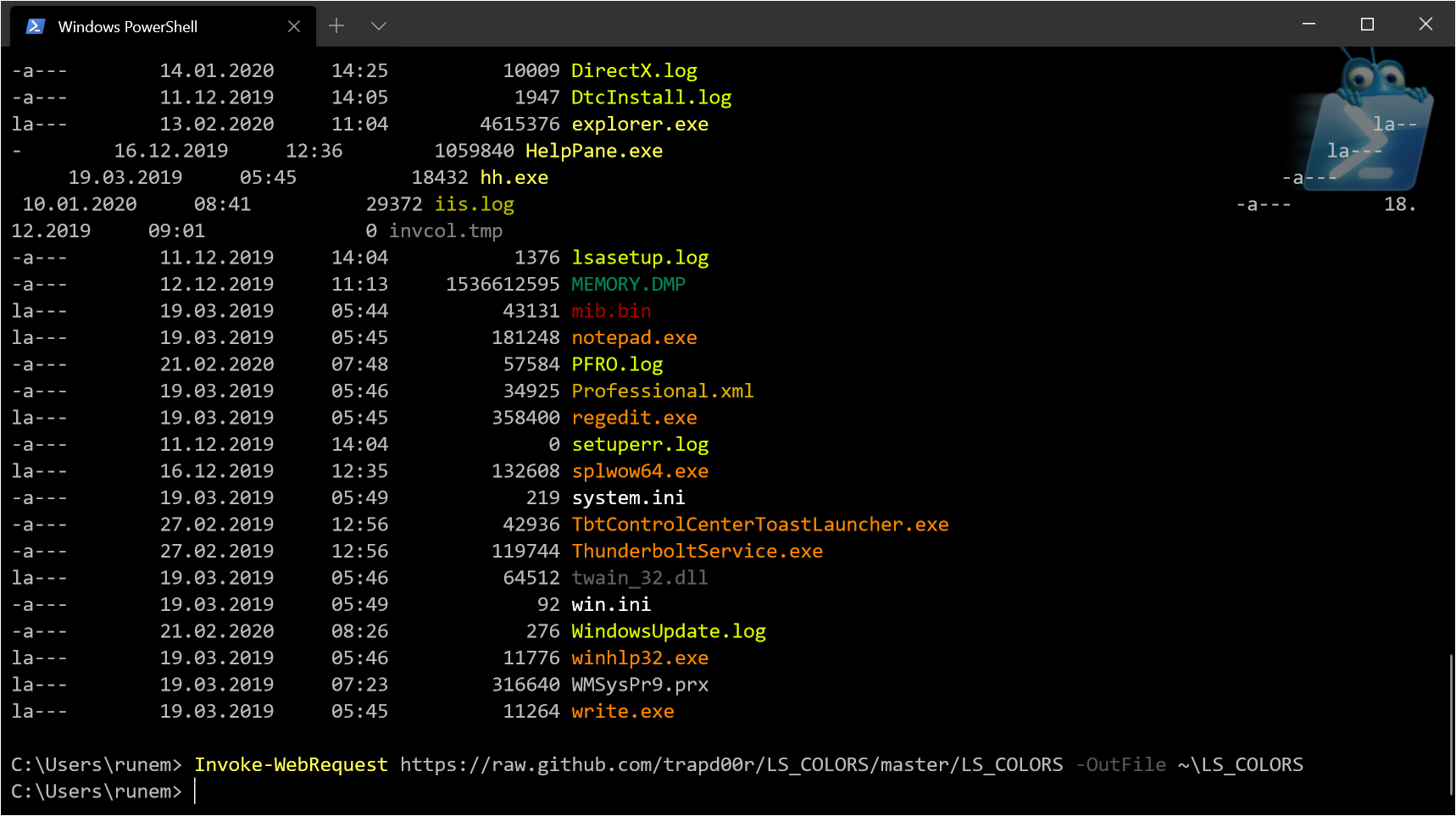Select the system.ini entry
The height and width of the screenshot is (816, 1456).
pyautogui.click(x=628, y=497)
